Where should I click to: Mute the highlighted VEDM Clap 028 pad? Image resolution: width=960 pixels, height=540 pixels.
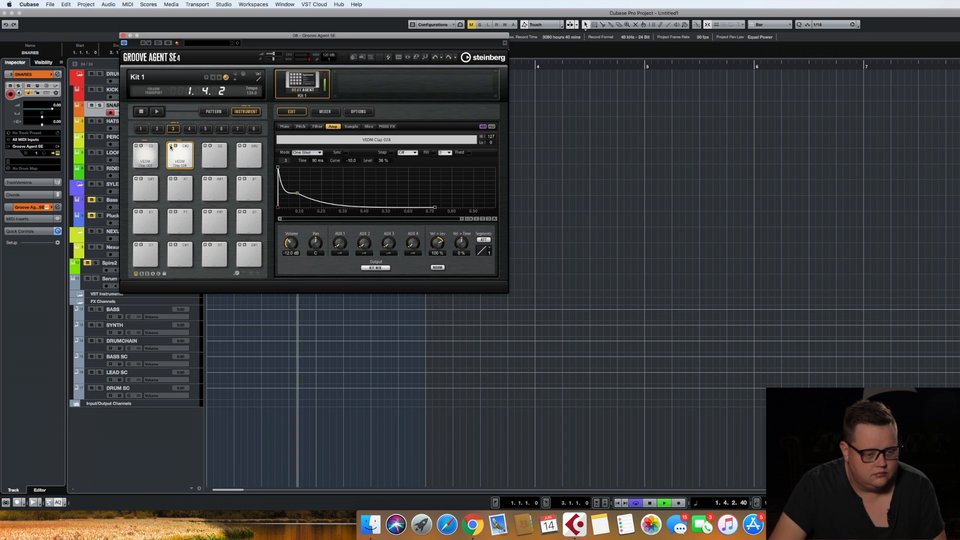click(x=171, y=146)
